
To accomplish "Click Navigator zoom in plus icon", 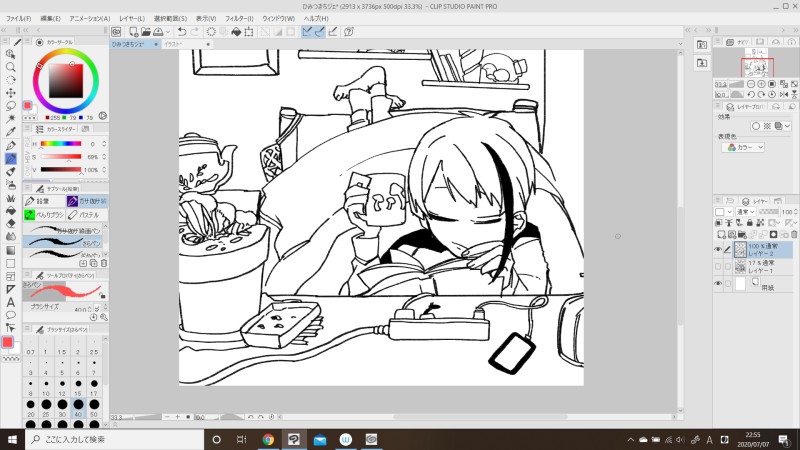I will click(761, 84).
